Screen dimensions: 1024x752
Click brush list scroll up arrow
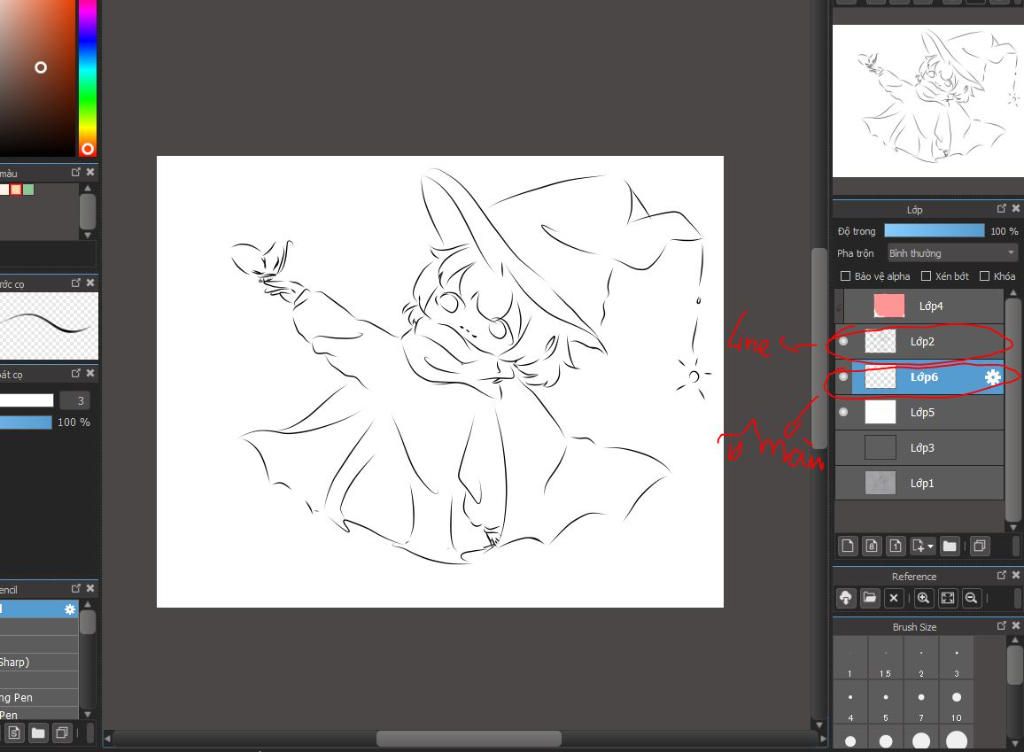pyautogui.click(x=88, y=604)
